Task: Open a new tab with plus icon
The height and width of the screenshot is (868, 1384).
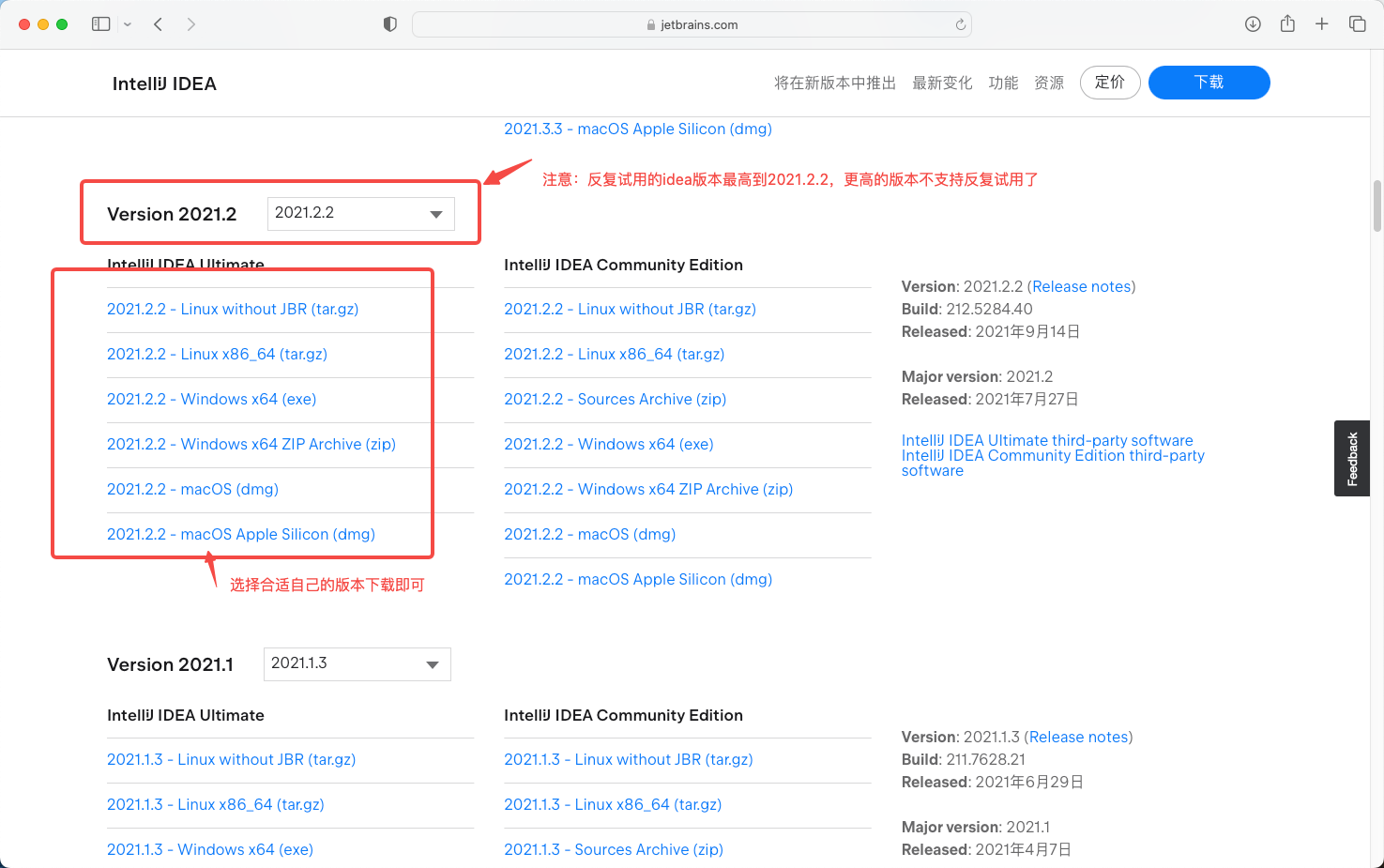Action: 1321,24
